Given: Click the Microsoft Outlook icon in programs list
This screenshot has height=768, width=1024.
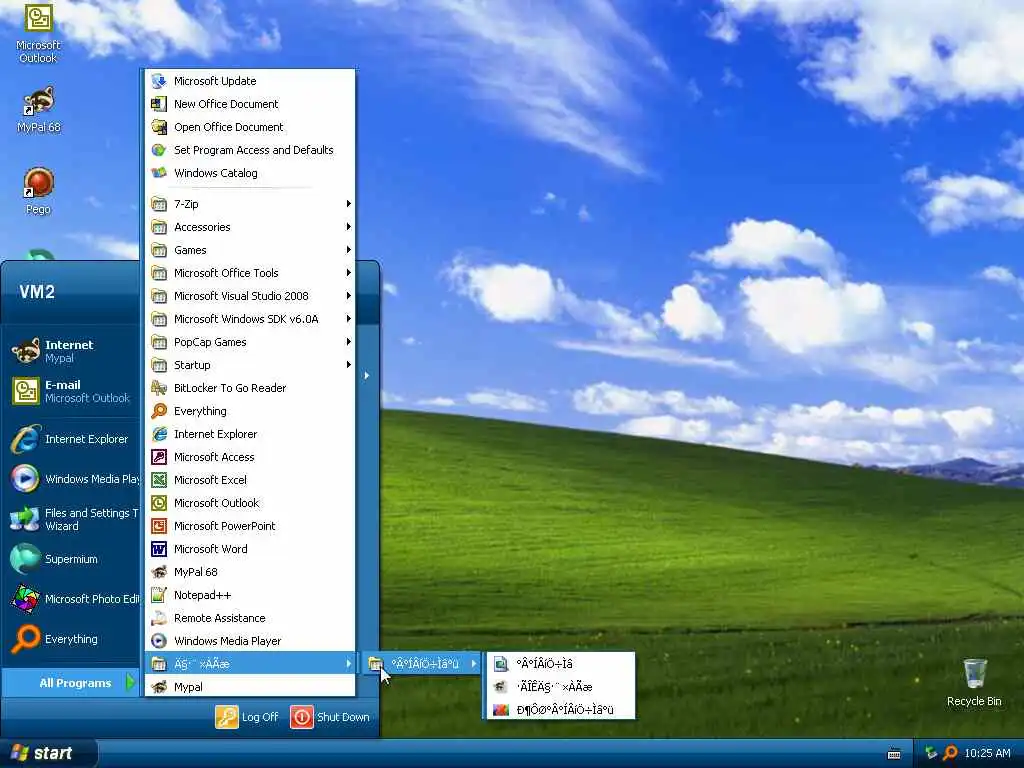Looking at the screenshot, I should tap(159, 503).
